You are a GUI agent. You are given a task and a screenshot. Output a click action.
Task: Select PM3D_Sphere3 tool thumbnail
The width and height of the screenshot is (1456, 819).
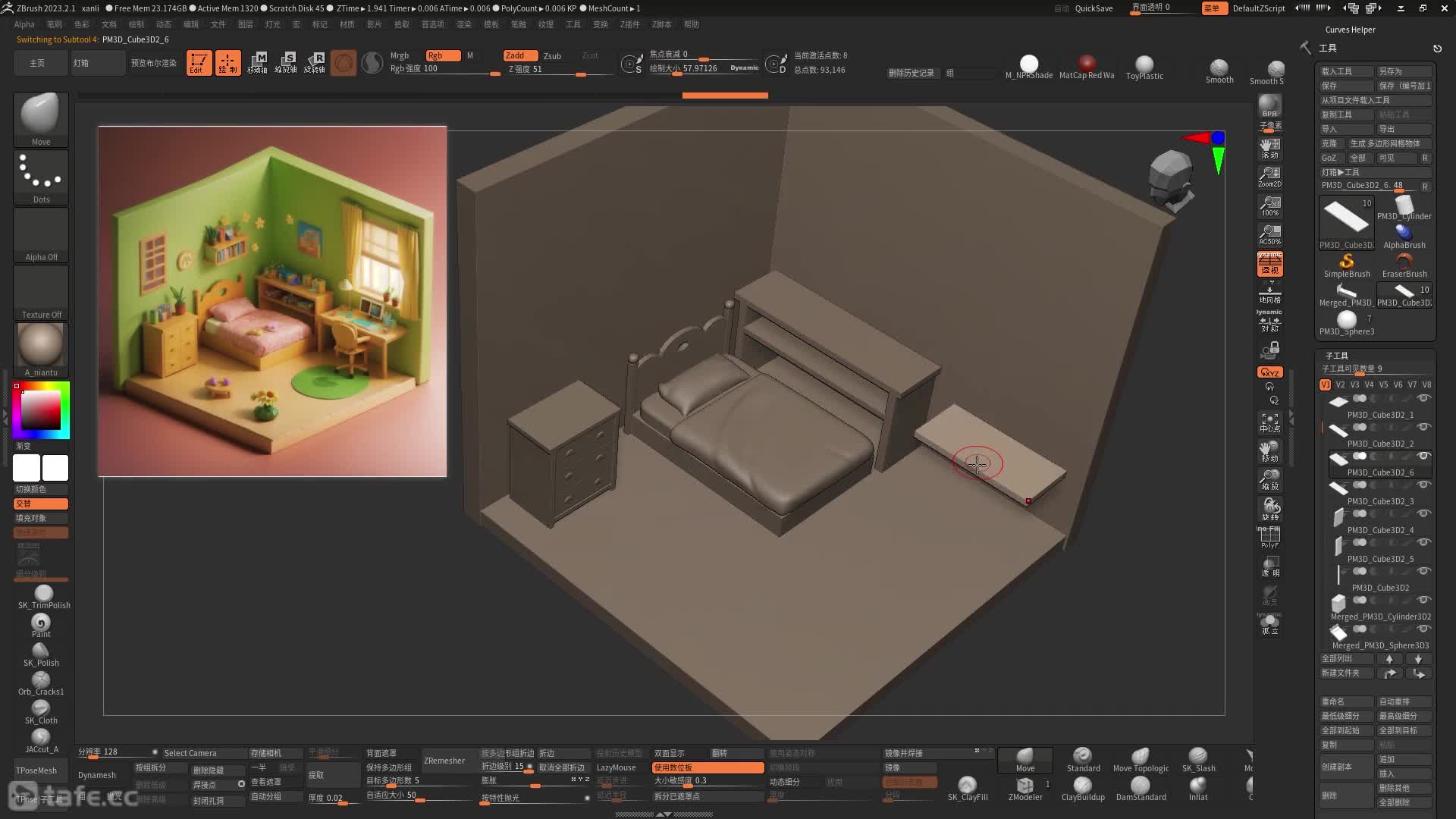coord(1346,324)
